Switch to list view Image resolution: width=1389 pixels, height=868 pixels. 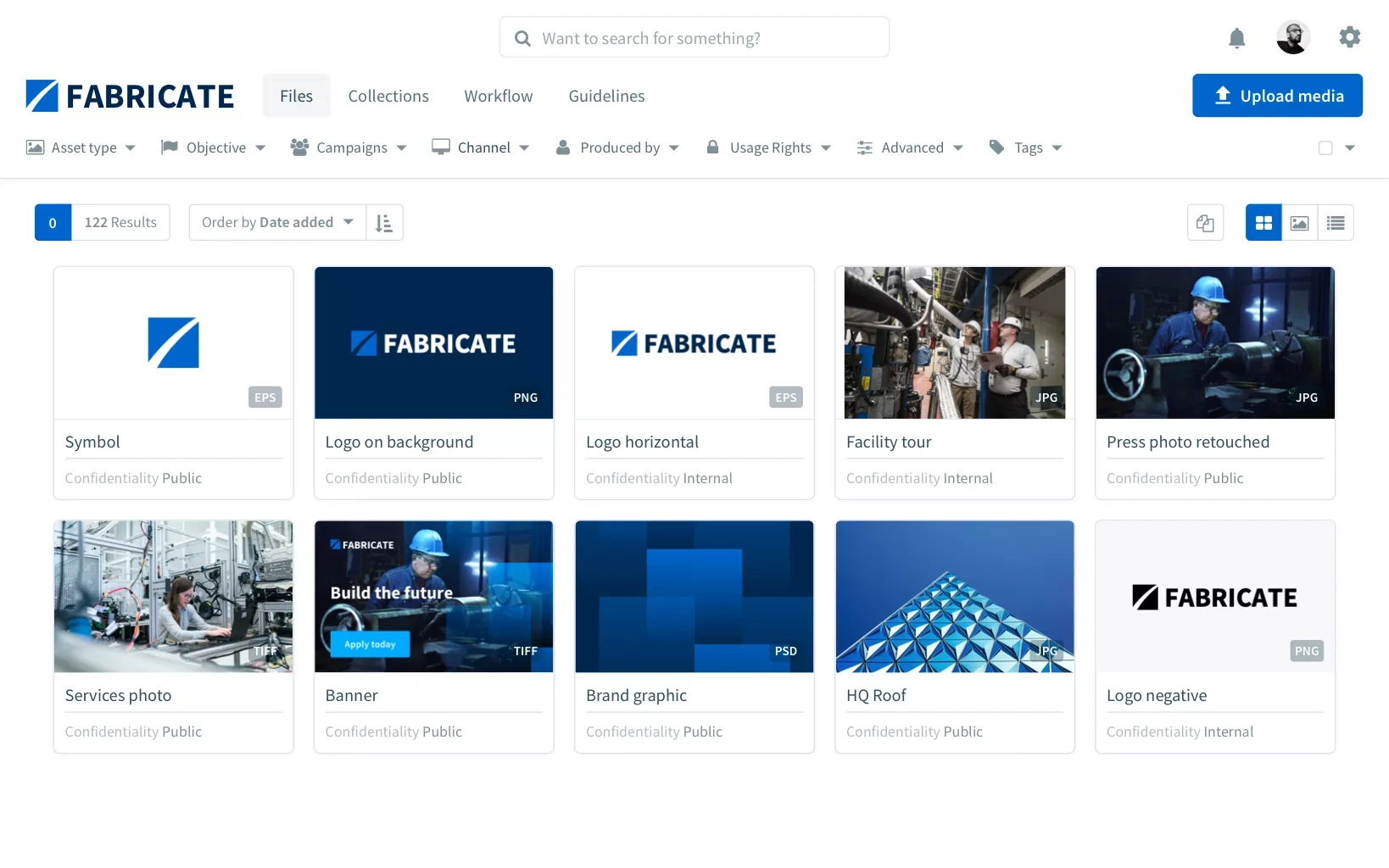tap(1336, 223)
